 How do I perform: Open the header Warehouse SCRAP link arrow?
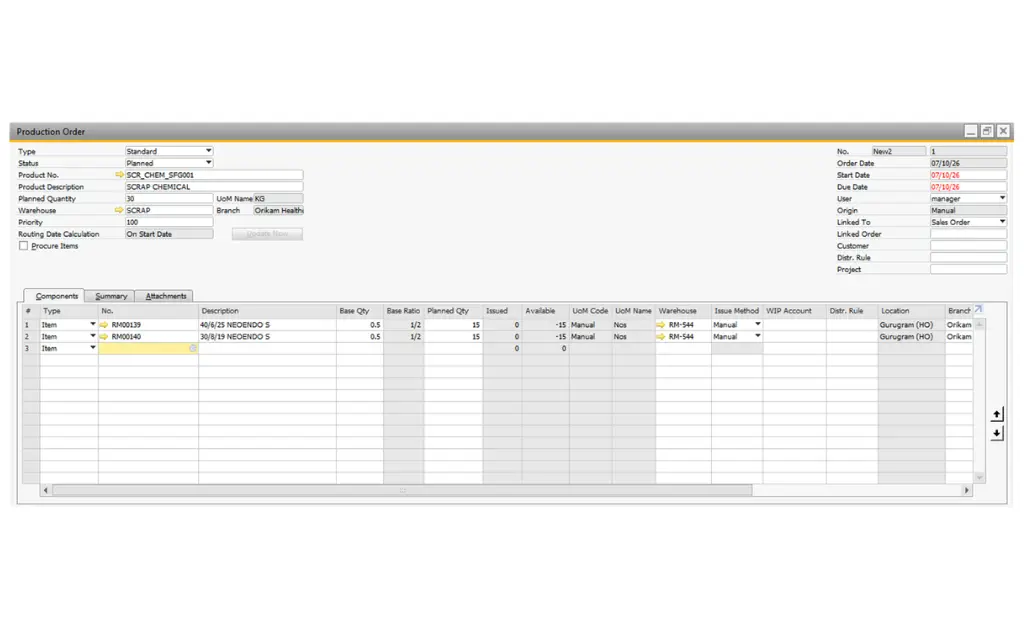119,210
